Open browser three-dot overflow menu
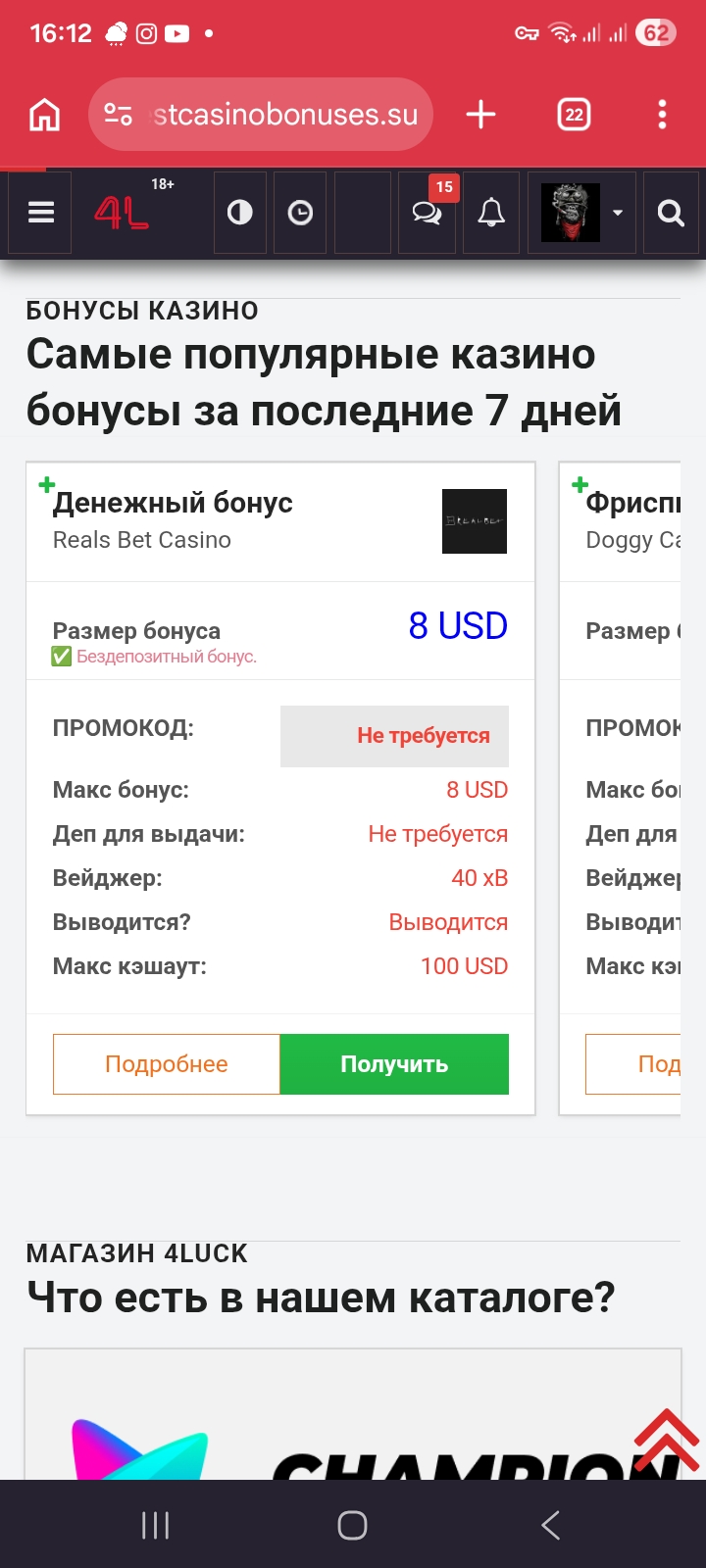This screenshot has height=1568, width=706. (662, 115)
